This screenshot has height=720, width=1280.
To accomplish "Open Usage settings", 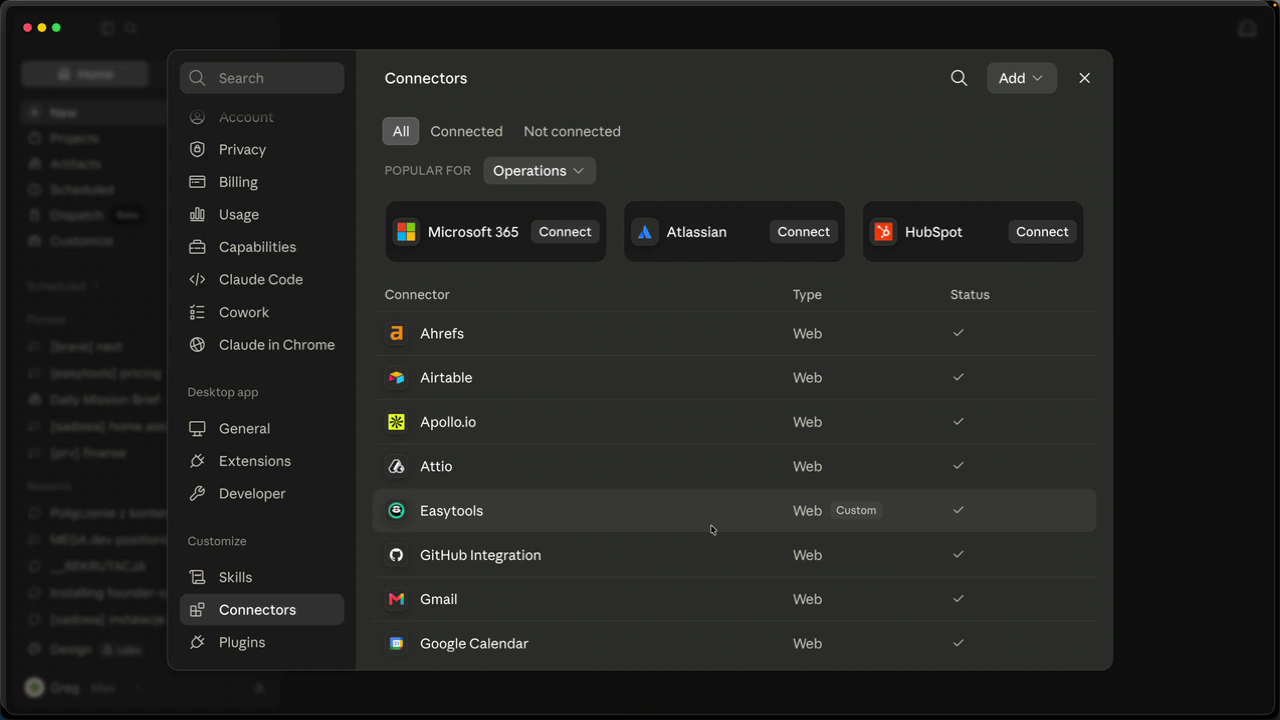I will point(262,214).
